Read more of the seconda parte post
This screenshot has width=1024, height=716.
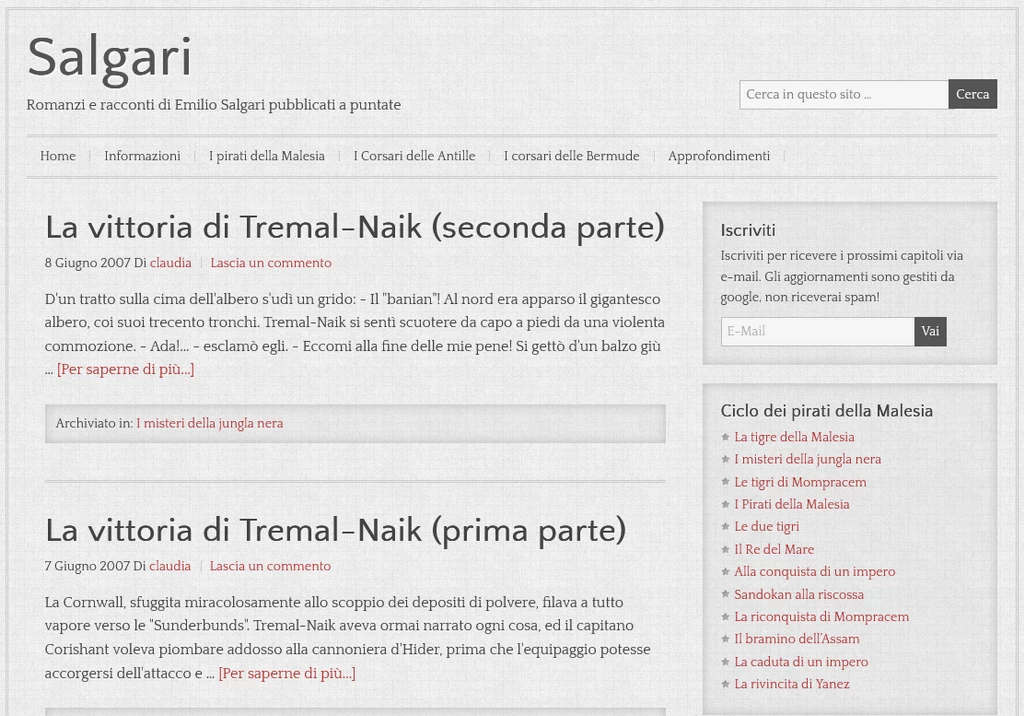pos(125,369)
